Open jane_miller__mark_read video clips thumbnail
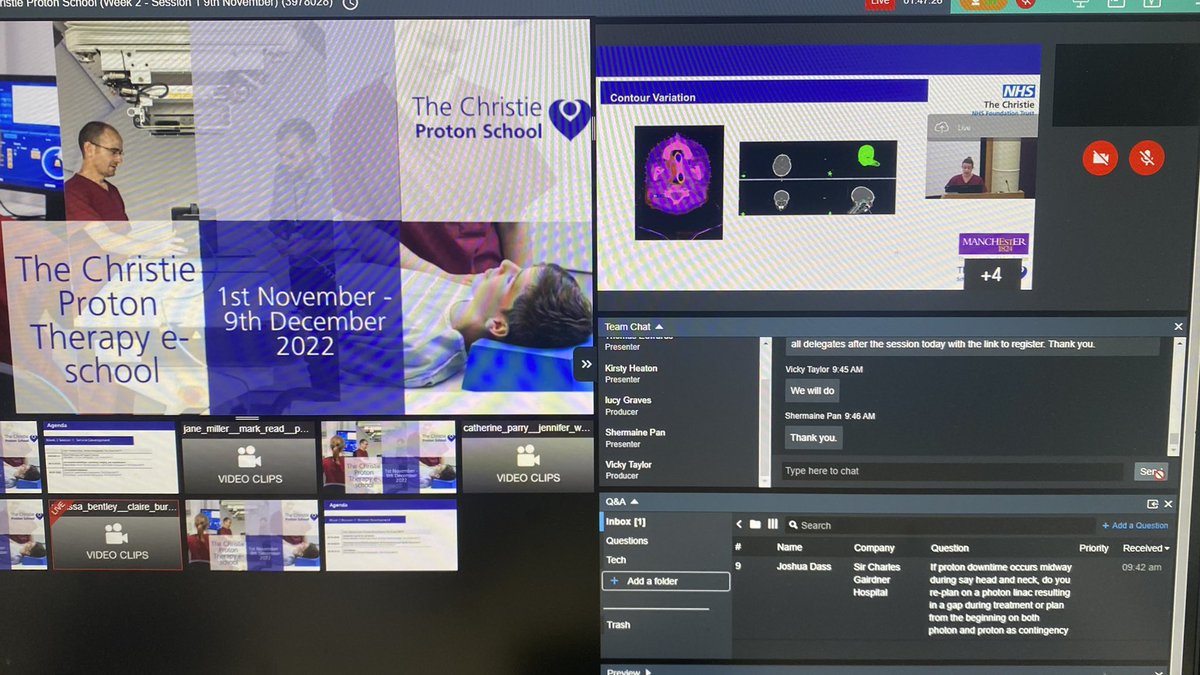 click(x=247, y=458)
